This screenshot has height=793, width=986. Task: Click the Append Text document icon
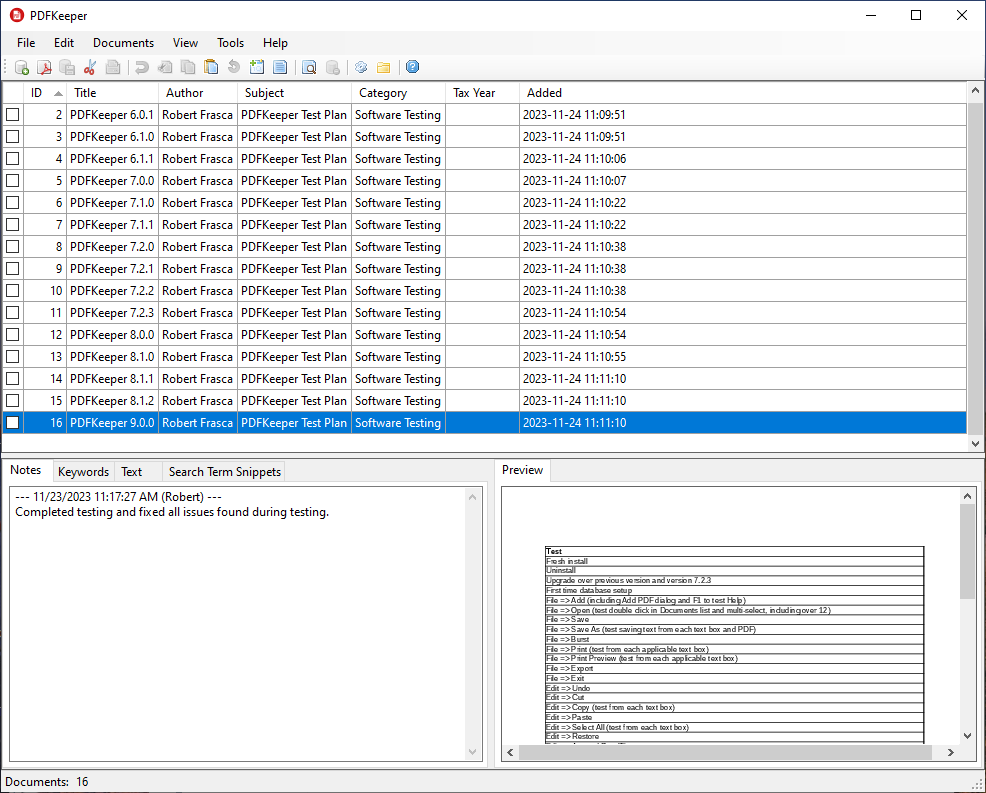[x=280, y=67]
